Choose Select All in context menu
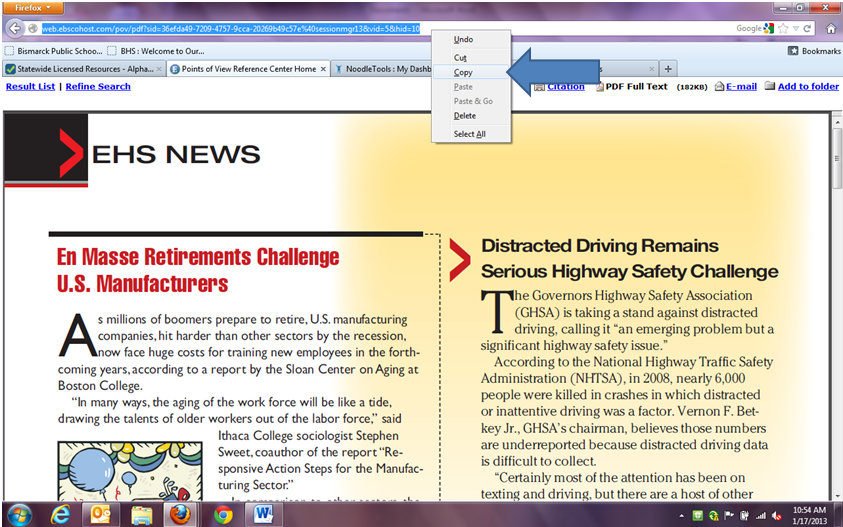The width and height of the screenshot is (843, 527). click(469, 134)
